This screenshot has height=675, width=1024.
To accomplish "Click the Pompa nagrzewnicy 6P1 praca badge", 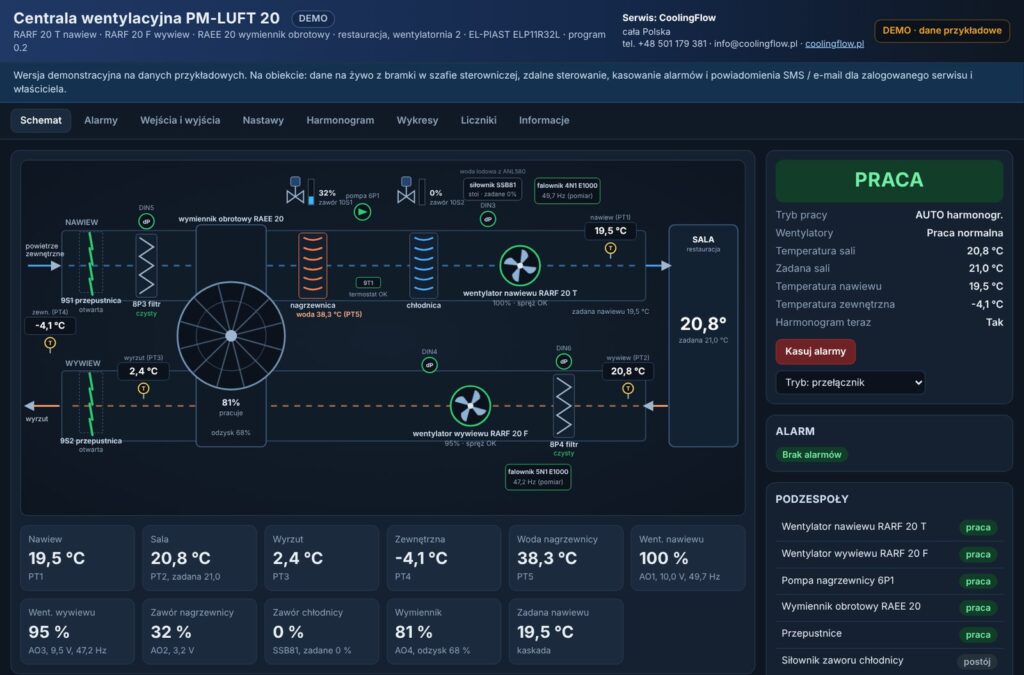I will coord(978,581).
